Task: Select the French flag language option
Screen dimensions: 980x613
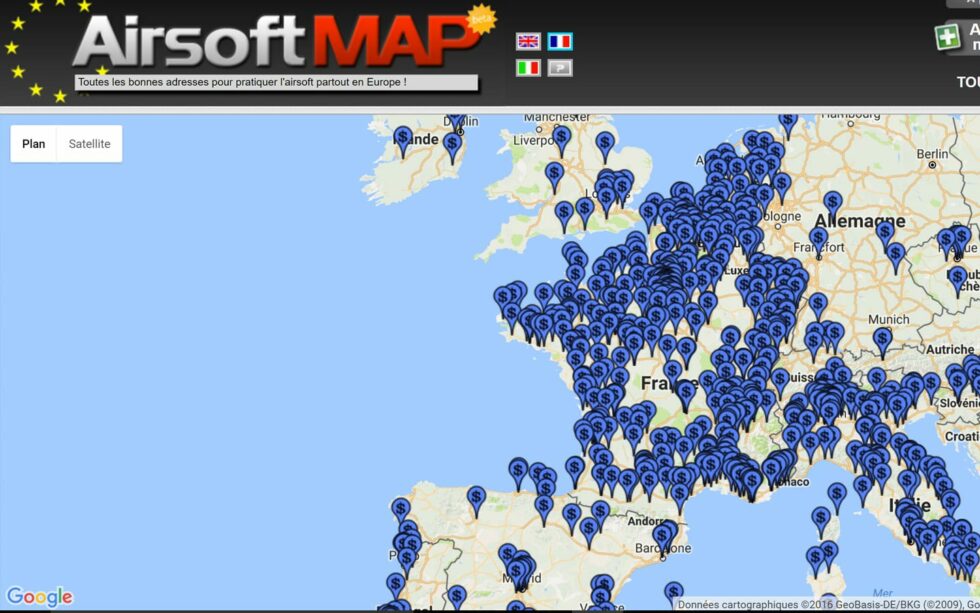Action: 558,41
